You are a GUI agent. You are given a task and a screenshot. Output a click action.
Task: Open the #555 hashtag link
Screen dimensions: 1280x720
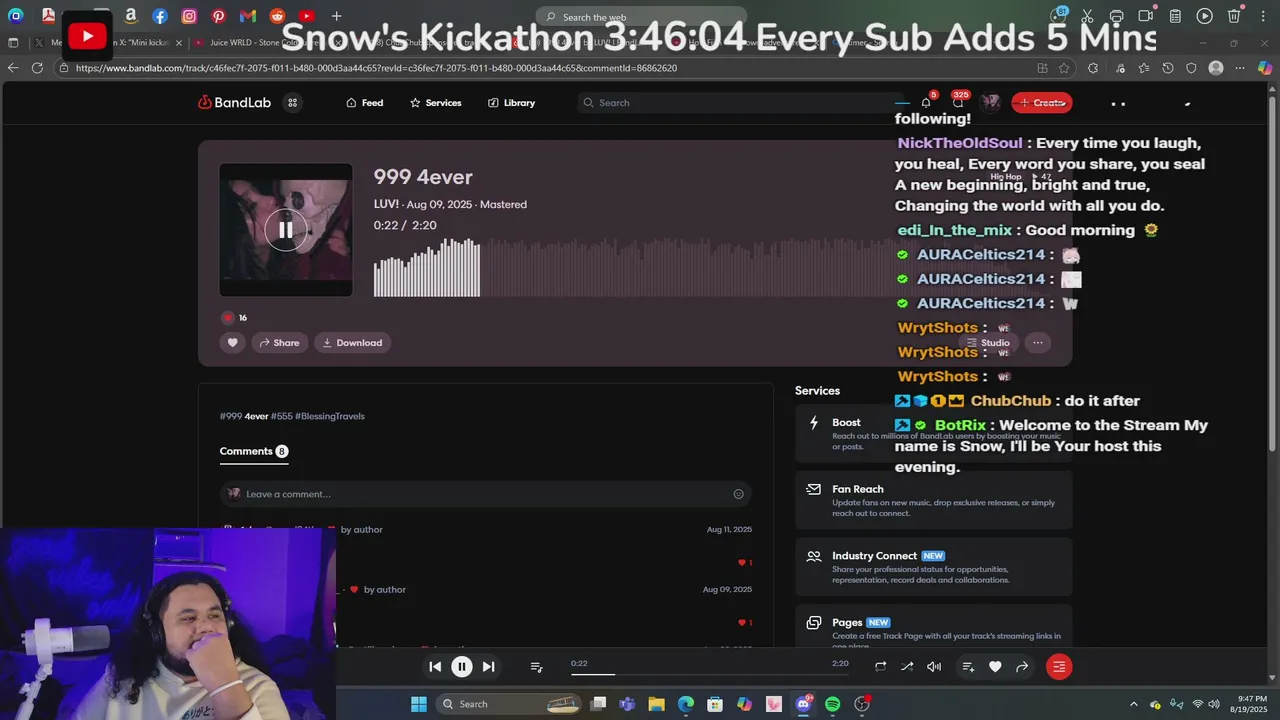281,416
